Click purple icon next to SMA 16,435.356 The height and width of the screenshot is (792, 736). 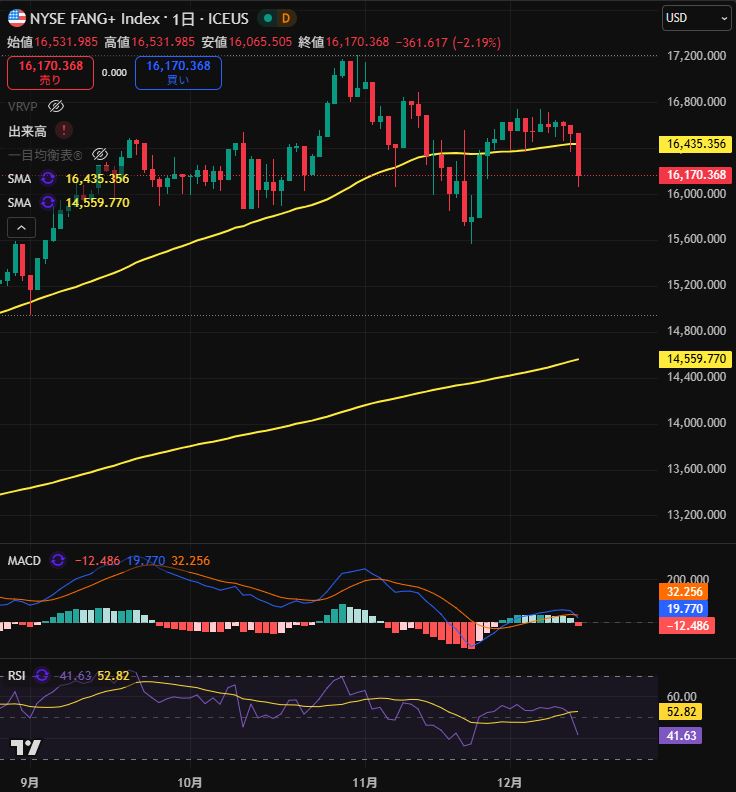click(x=47, y=179)
